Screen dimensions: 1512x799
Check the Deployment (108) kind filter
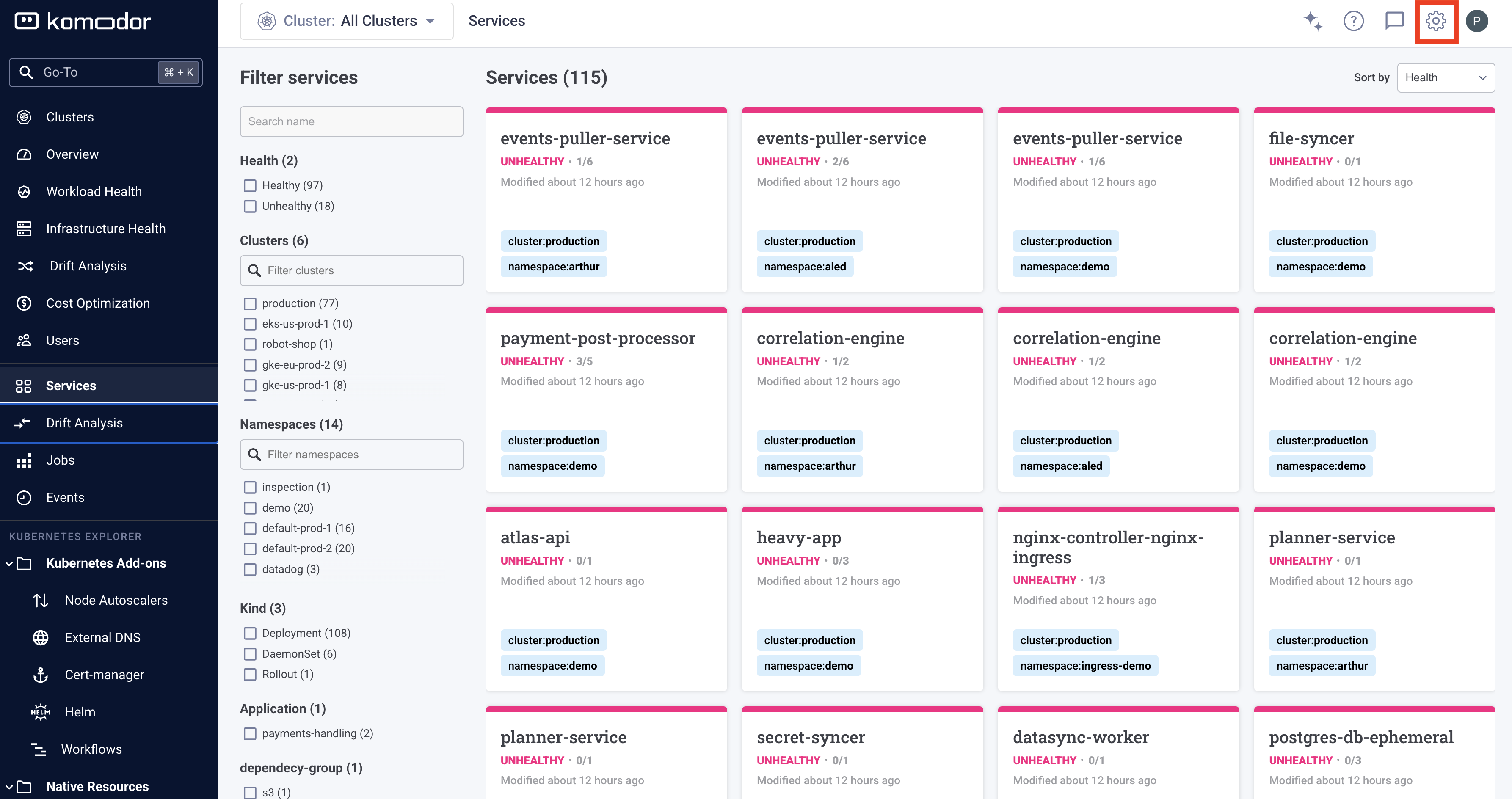point(250,633)
